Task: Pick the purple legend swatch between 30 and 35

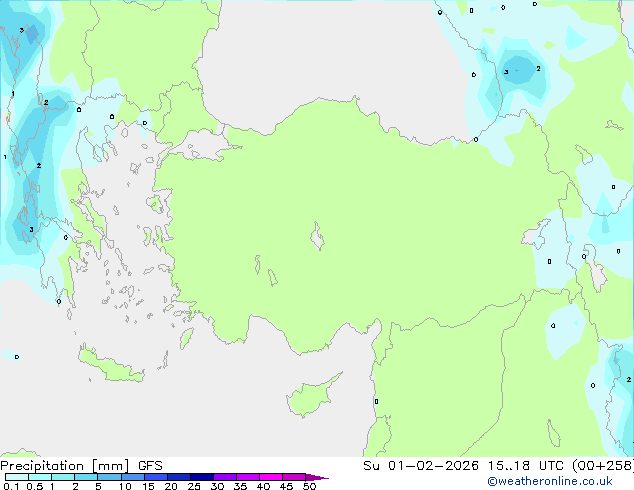Action: click(x=225, y=477)
